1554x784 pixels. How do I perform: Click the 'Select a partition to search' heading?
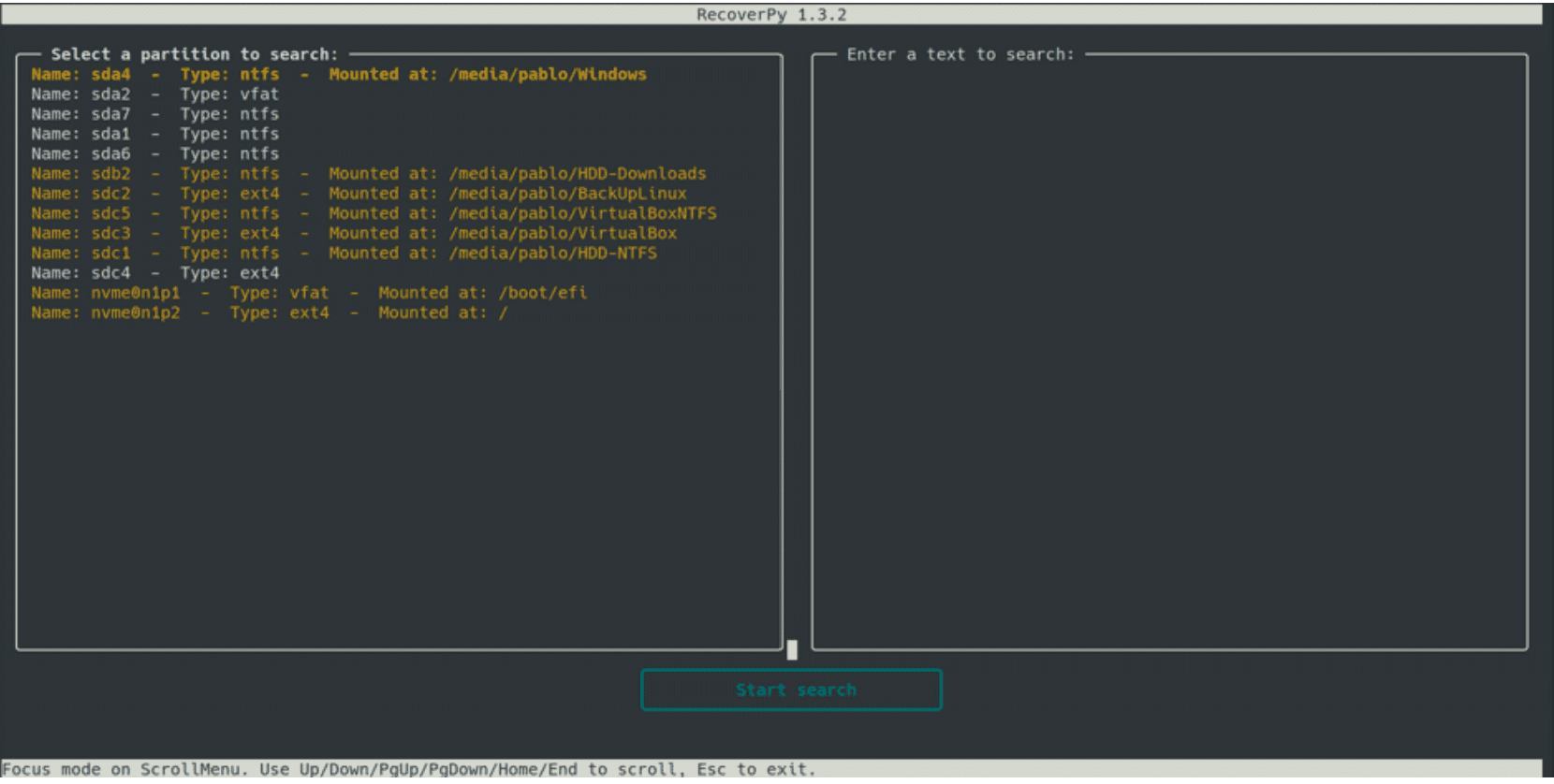pyautogui.click(x=195, y=54)
